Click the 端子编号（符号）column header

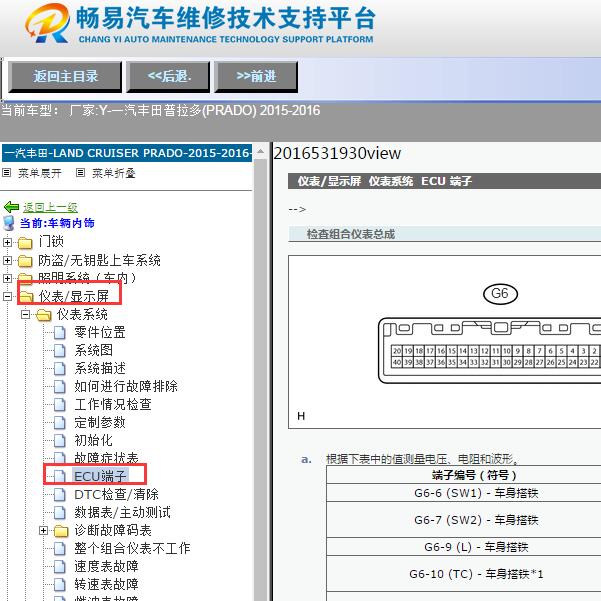click(475, 475)
